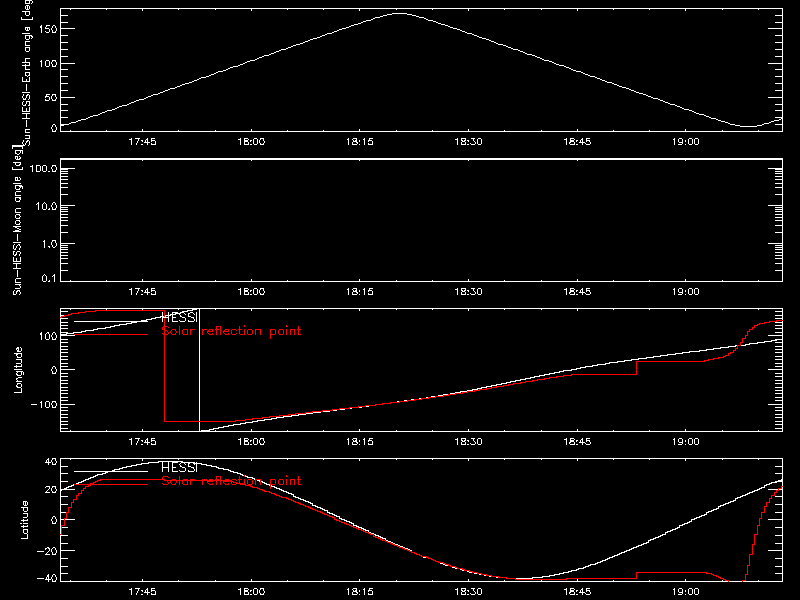
Task: Click the white HESSI legend line in Latitude plot
Action: (x=111, y=471)
